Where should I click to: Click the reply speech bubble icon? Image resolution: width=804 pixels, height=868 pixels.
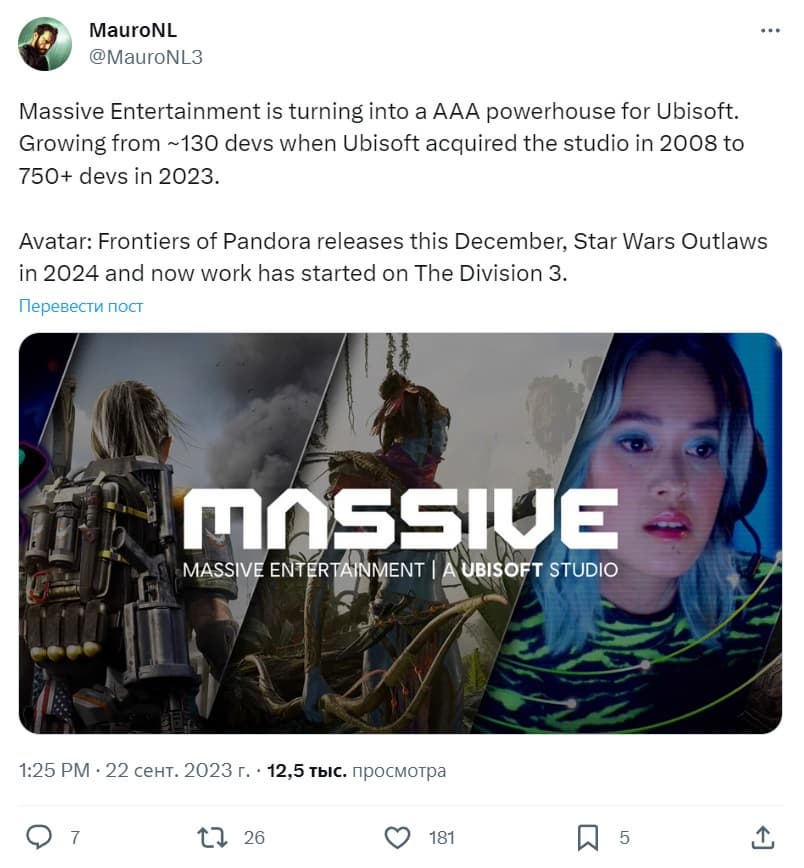pyautogui.click(x=39, y=837)
